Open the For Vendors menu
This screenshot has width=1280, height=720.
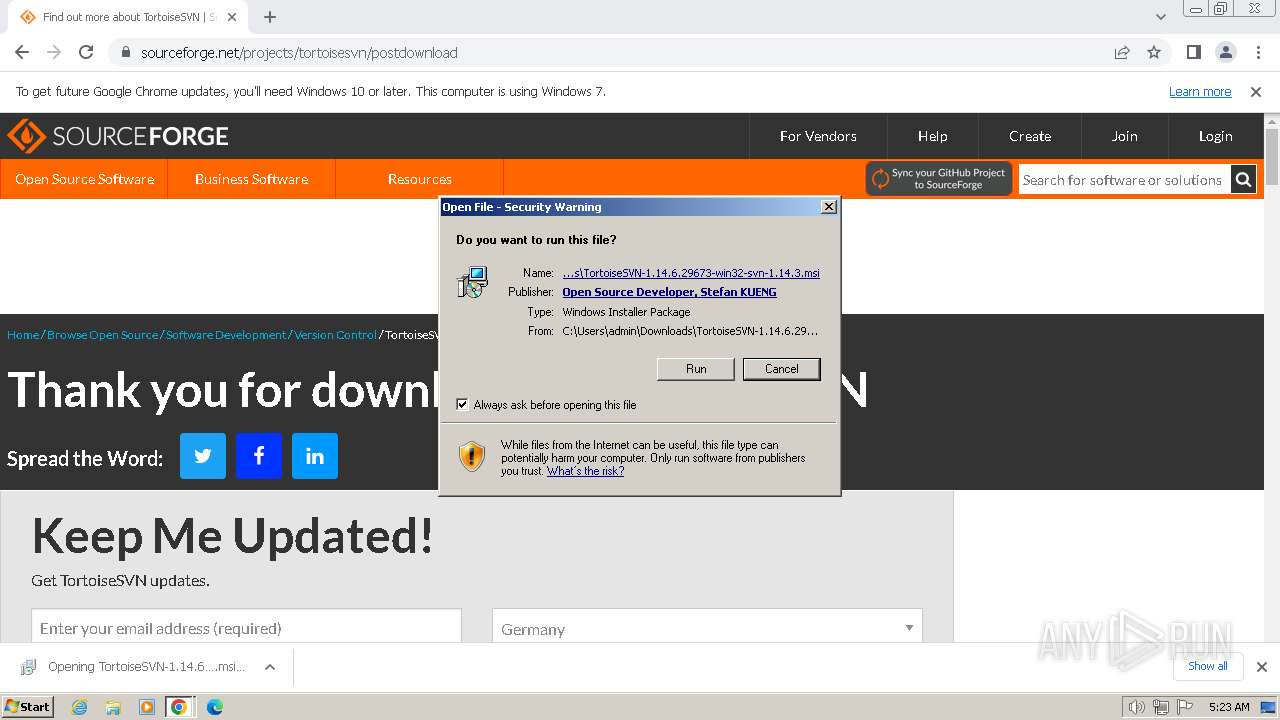[818, 136]
